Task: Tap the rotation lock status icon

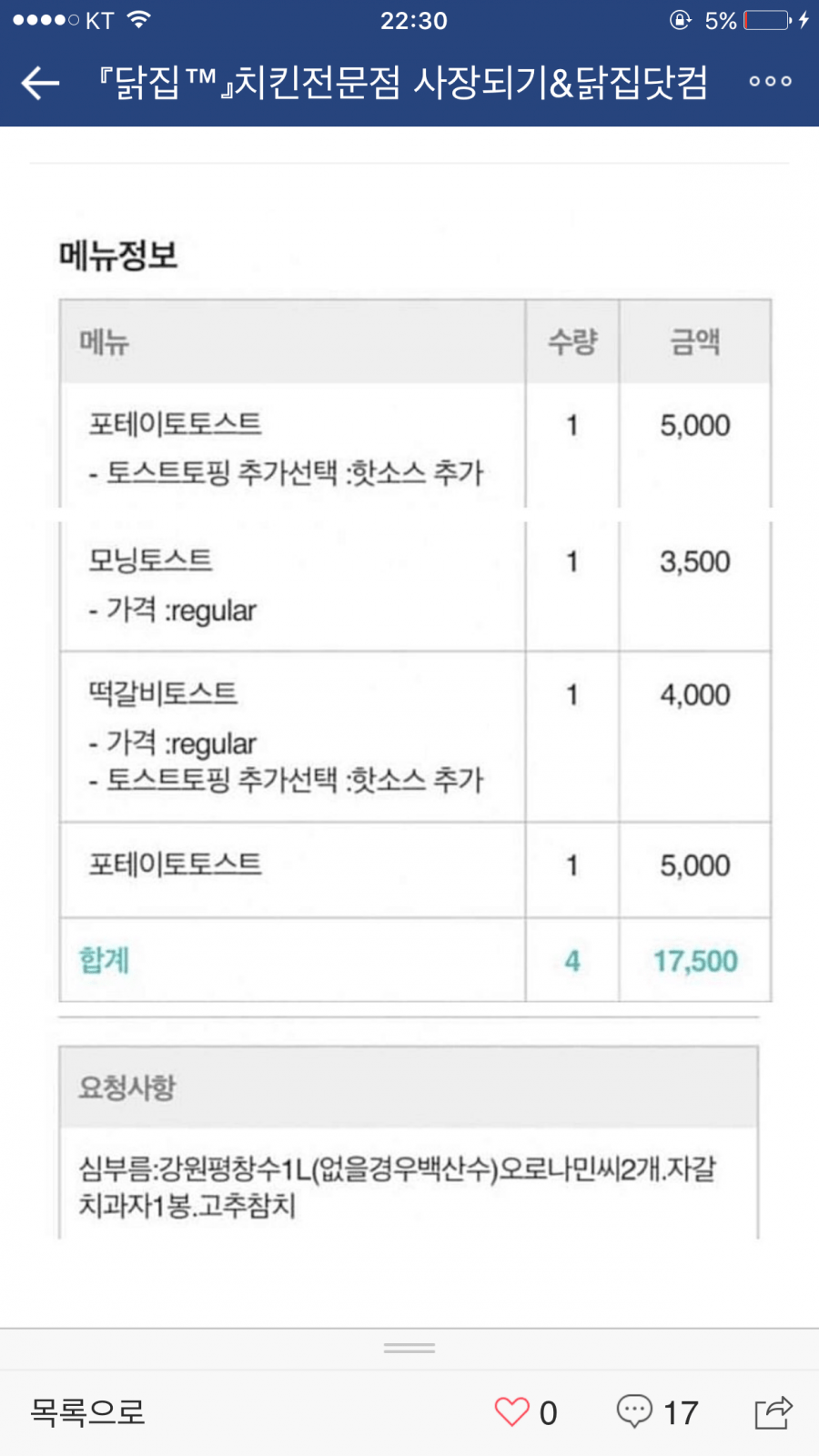Action: [x=680, y=20]
